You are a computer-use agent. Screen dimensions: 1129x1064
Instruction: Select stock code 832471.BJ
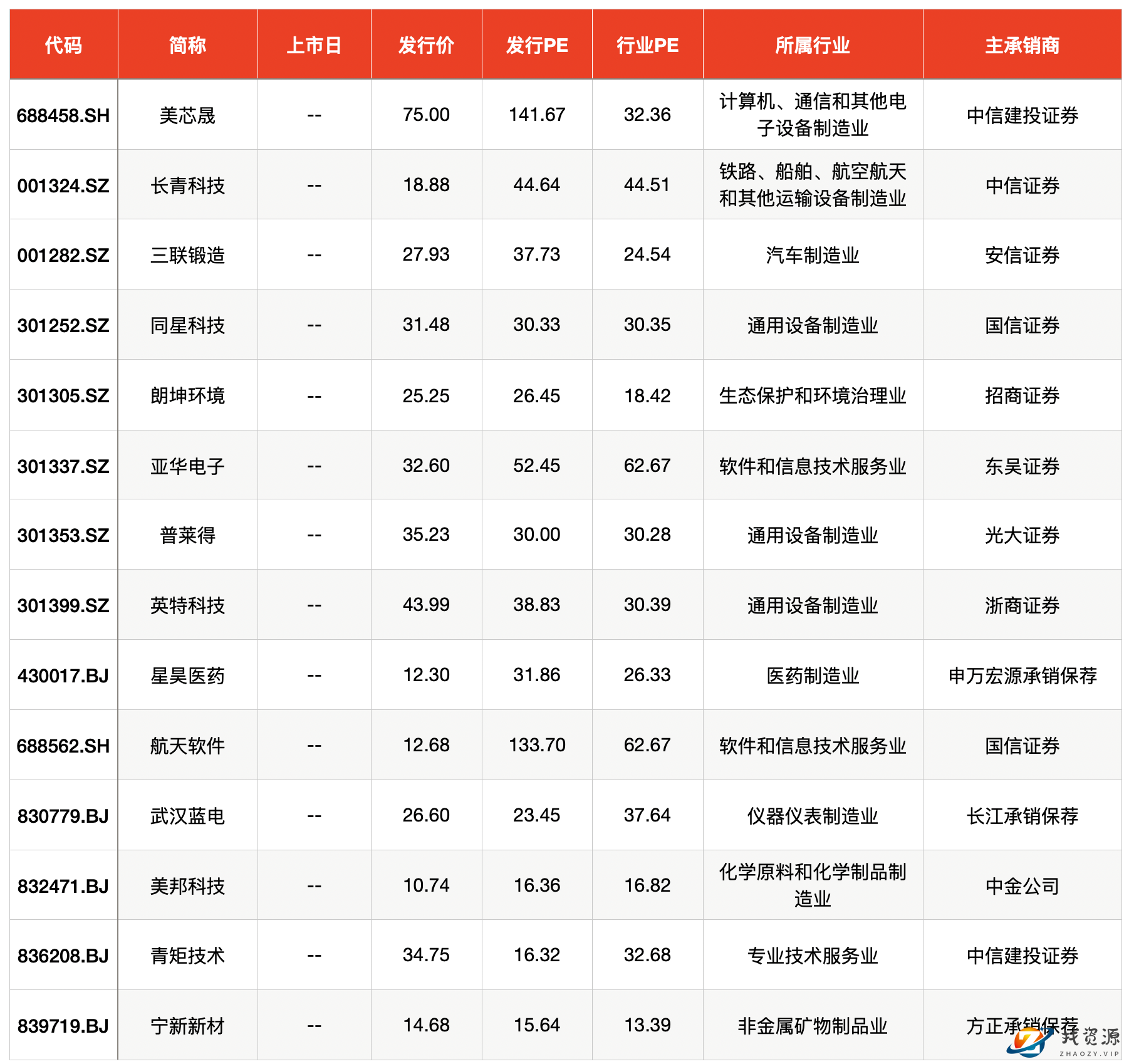click(x=63, y=886)
